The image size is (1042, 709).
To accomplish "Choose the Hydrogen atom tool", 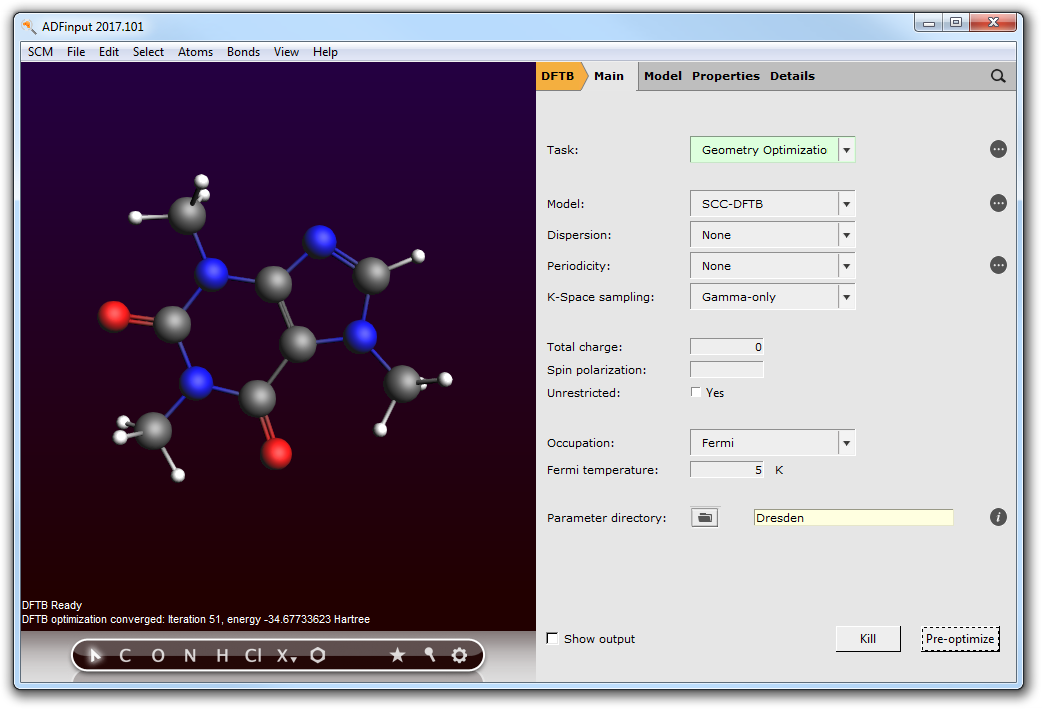I will tap(223, 656).
